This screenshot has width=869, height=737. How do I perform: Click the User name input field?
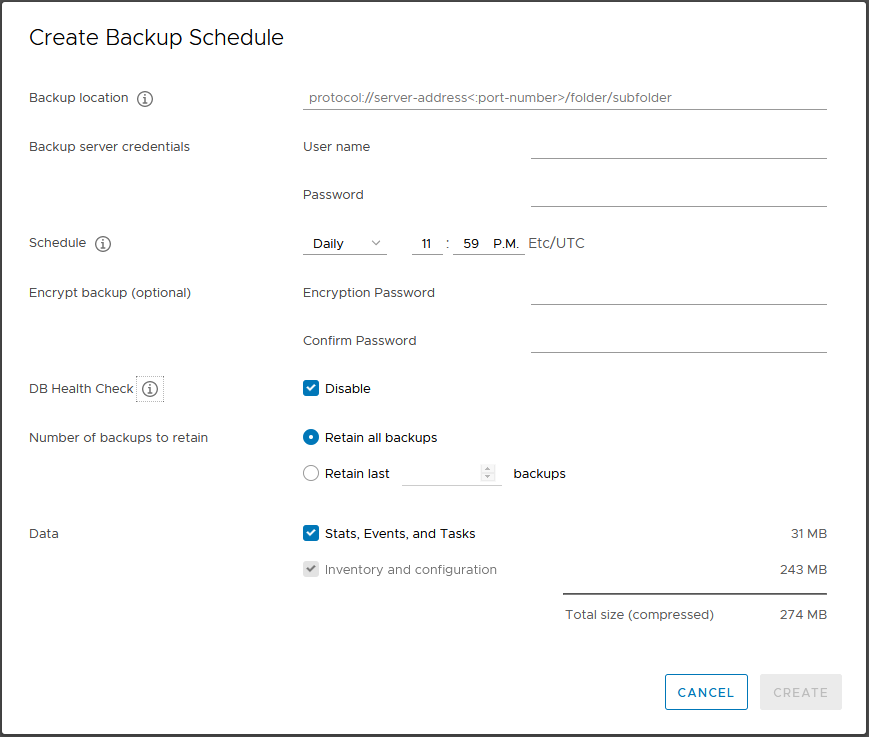(x=679, y=147)
